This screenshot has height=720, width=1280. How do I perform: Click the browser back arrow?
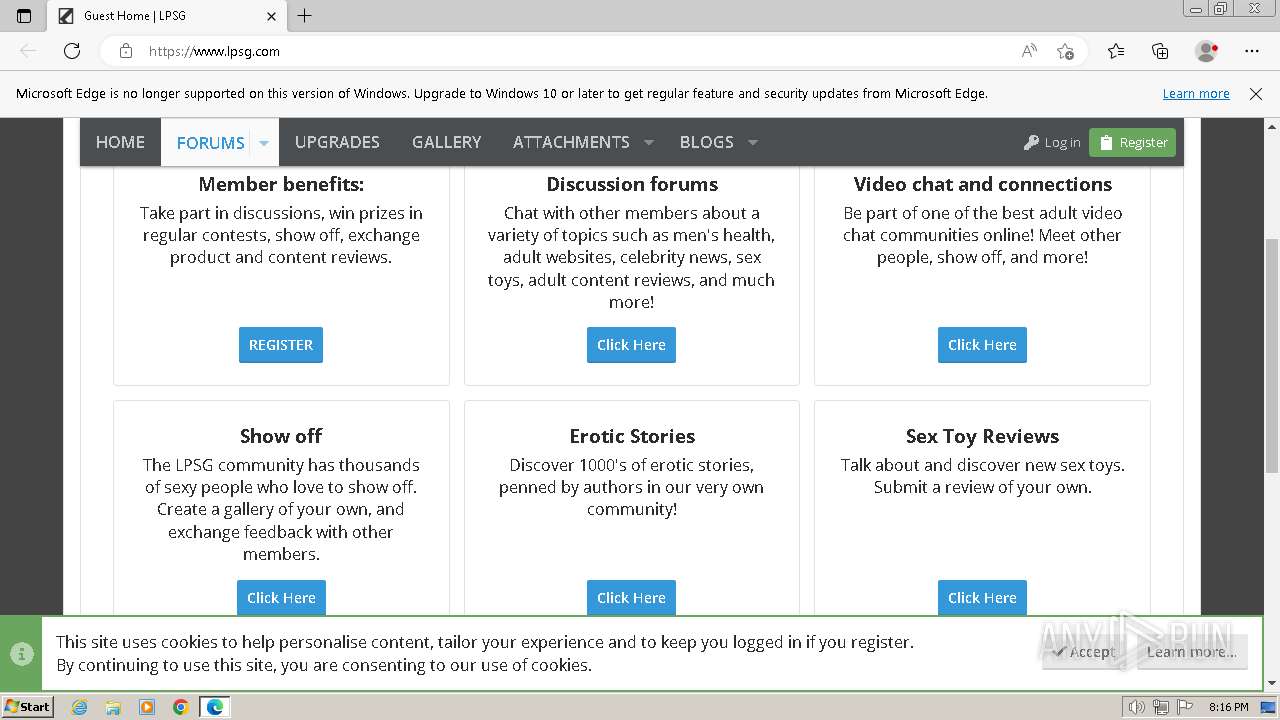[x=28, y=51]
